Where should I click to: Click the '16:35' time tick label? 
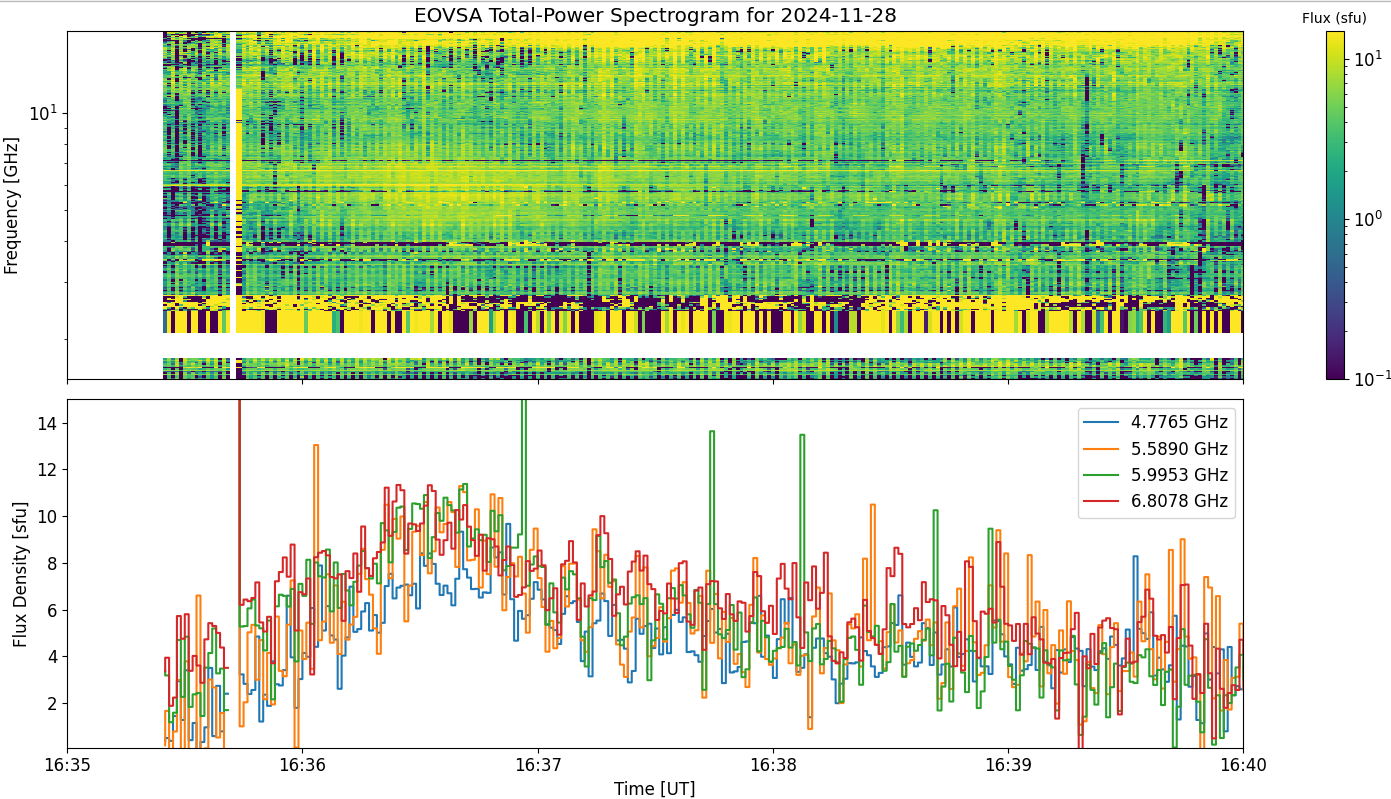67,765
